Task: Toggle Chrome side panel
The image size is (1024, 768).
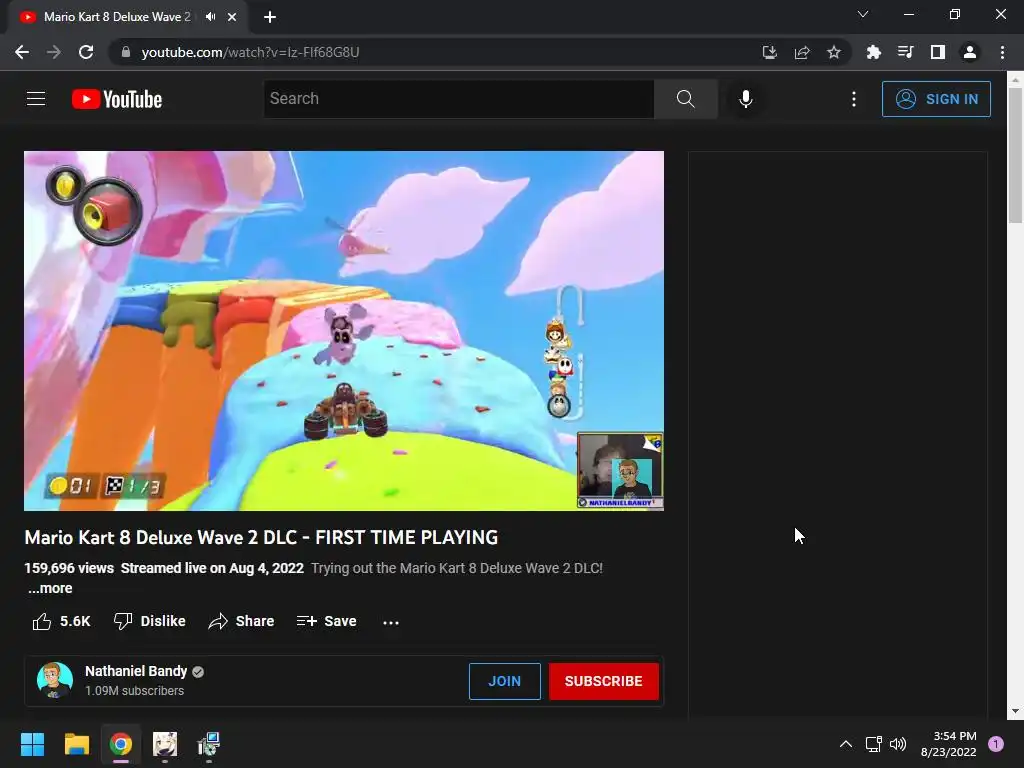Action: point(937,52)
